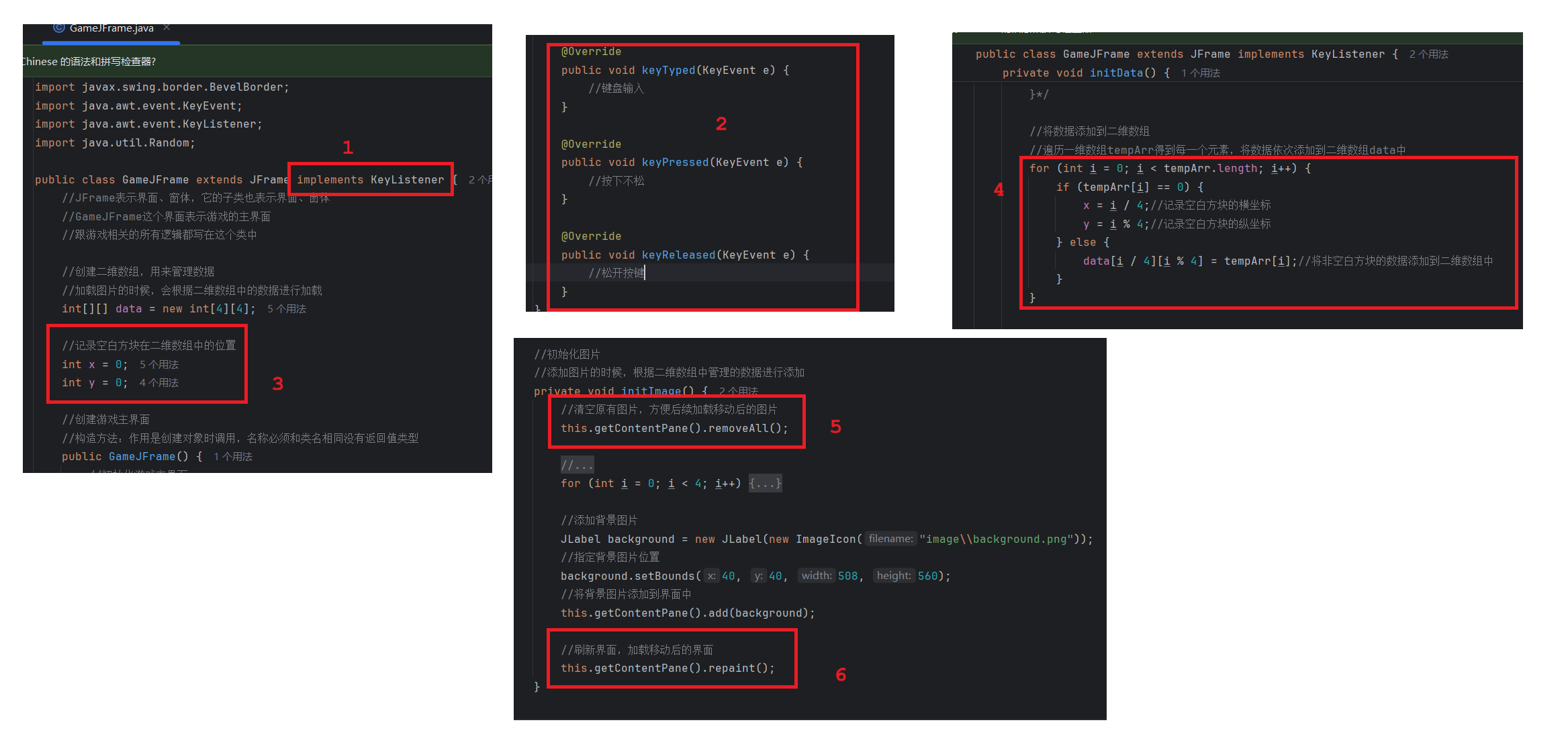
Task: Close the GameJFrame.java editor tab
Action: click(167, 28)
